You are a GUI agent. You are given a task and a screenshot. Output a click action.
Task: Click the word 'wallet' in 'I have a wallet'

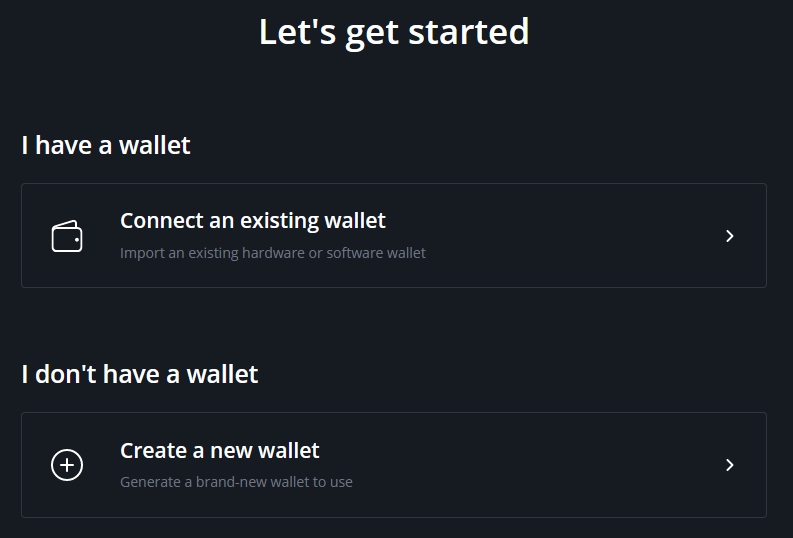[x=154, y=145]
